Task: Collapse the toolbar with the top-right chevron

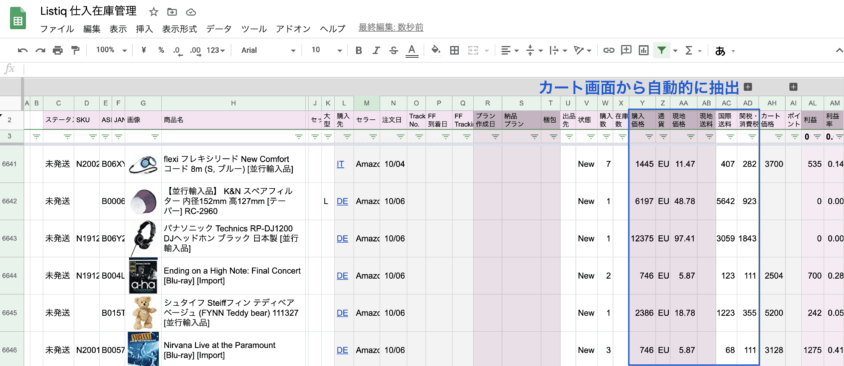Action: (838, 50)
